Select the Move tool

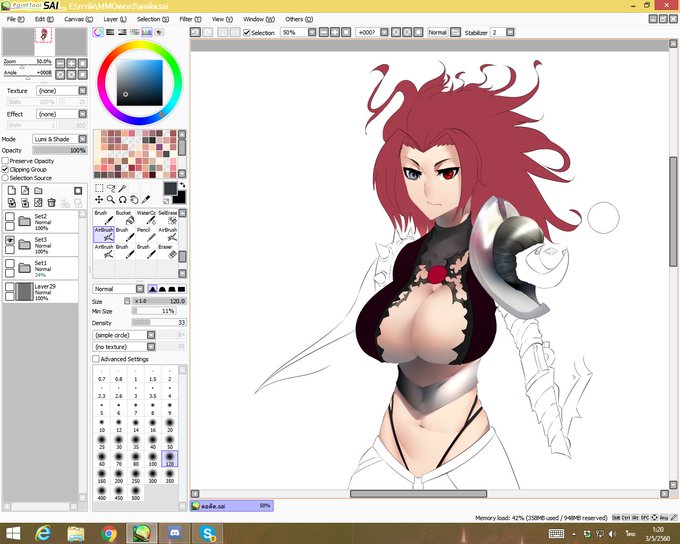[x=99, y=200]
